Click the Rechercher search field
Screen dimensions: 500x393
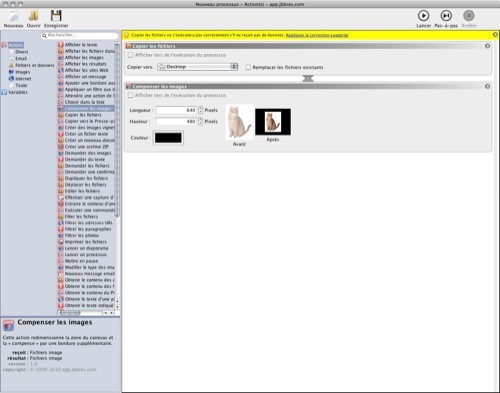(x=79, y=35)
